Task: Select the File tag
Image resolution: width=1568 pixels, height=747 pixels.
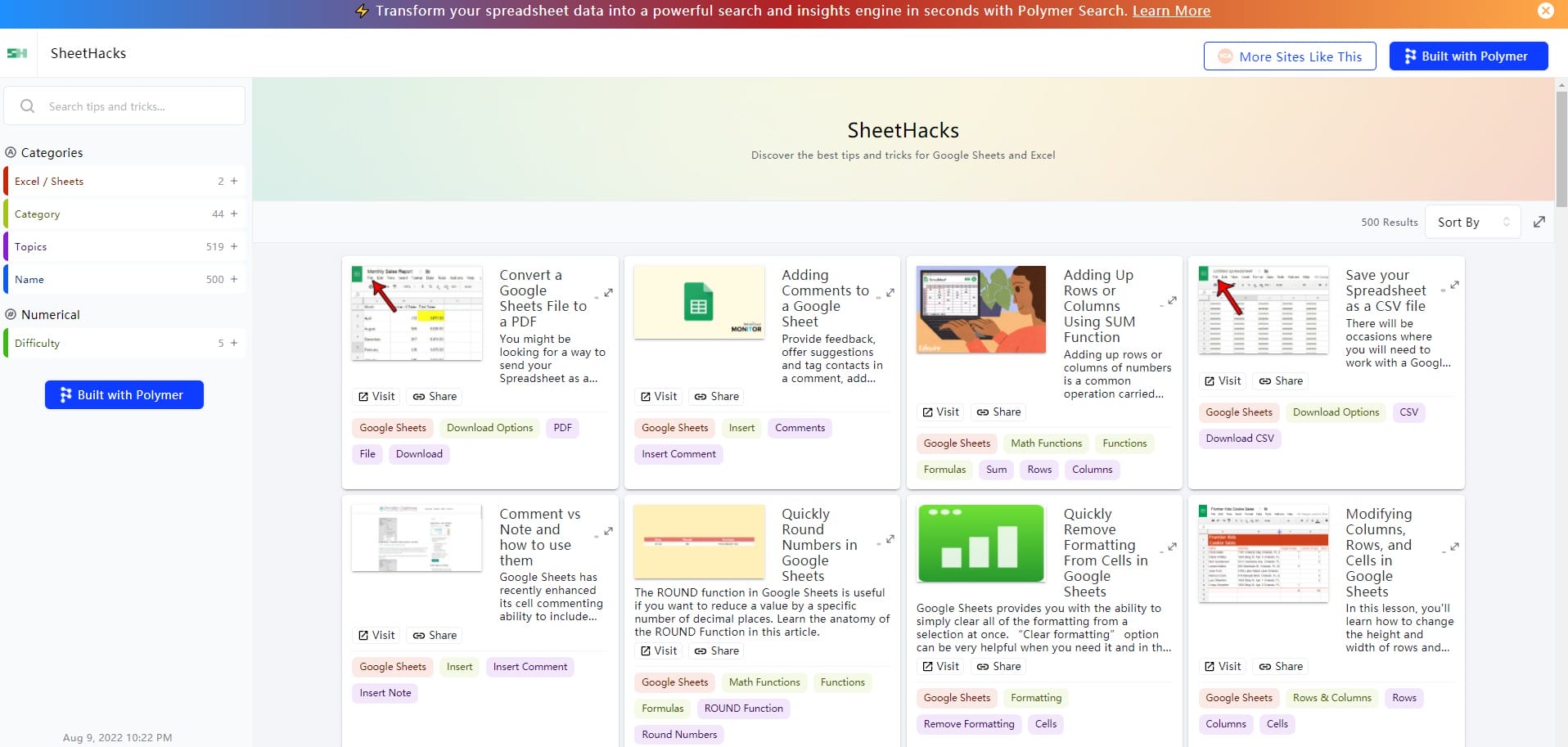Action: pos(367,454)
